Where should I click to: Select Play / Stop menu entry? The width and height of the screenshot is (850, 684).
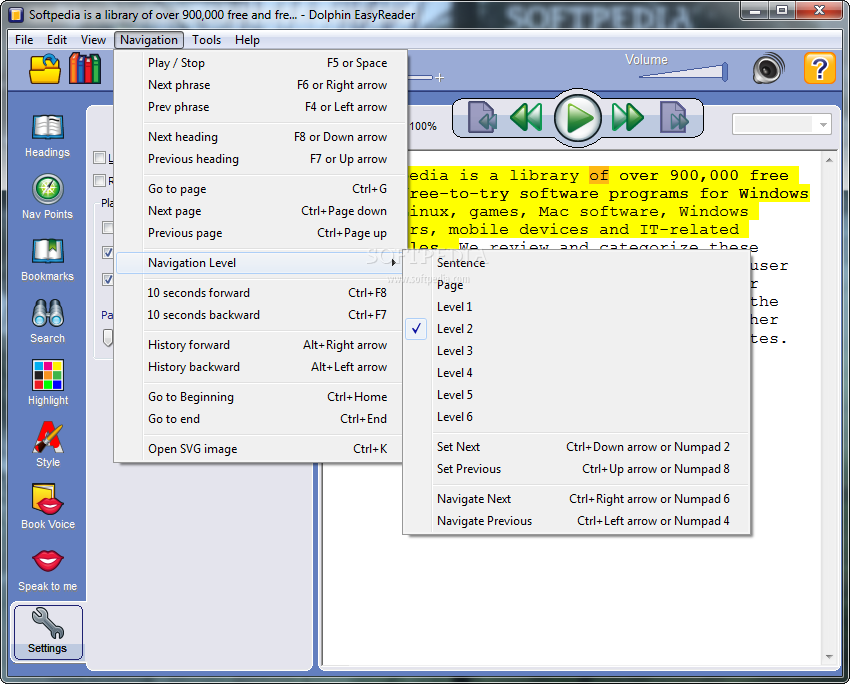click(x=260, y=63)
